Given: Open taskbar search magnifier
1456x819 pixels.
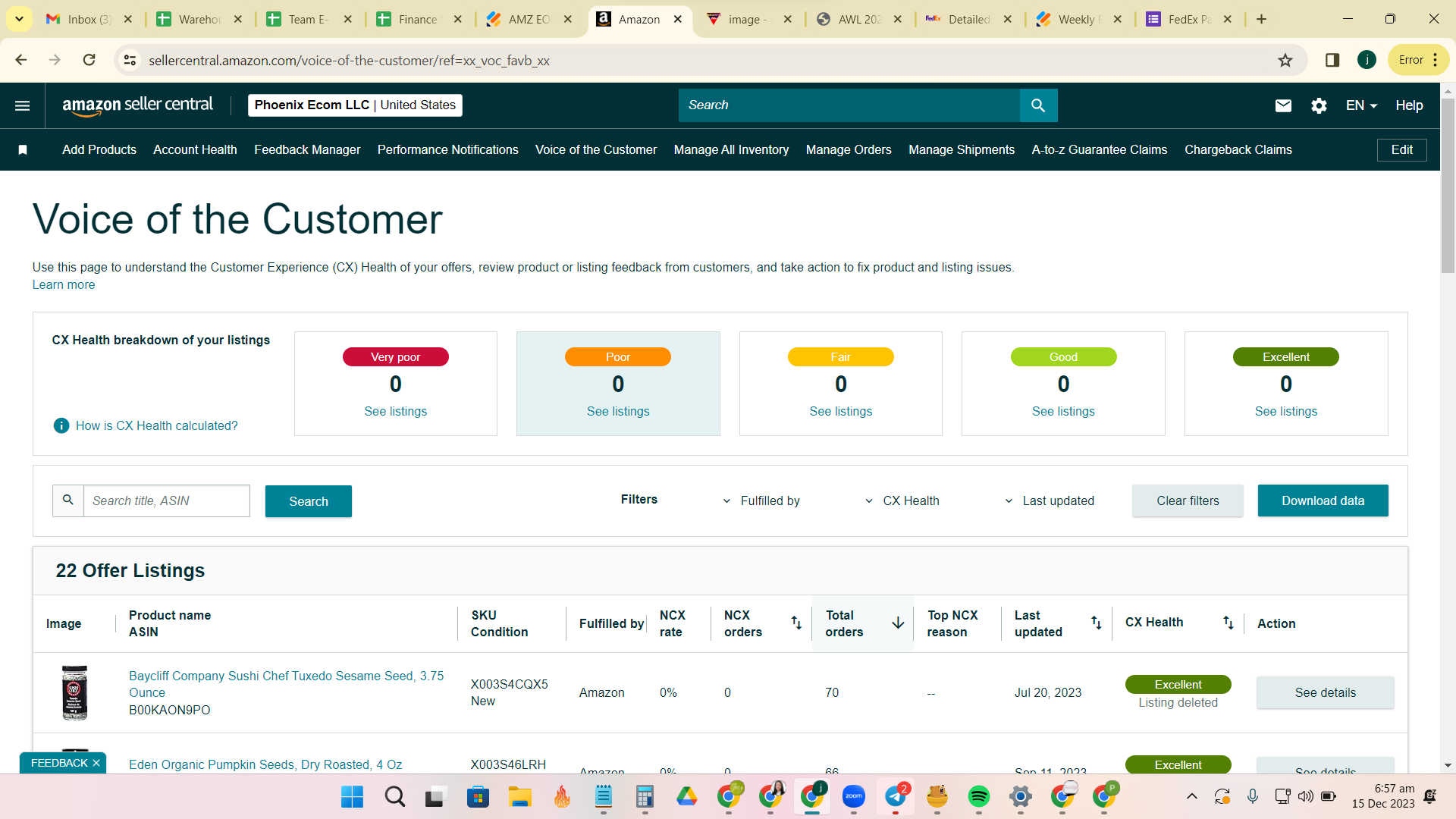Looking at the screenshot, I should pyautogui.click(x=394, y=796).
